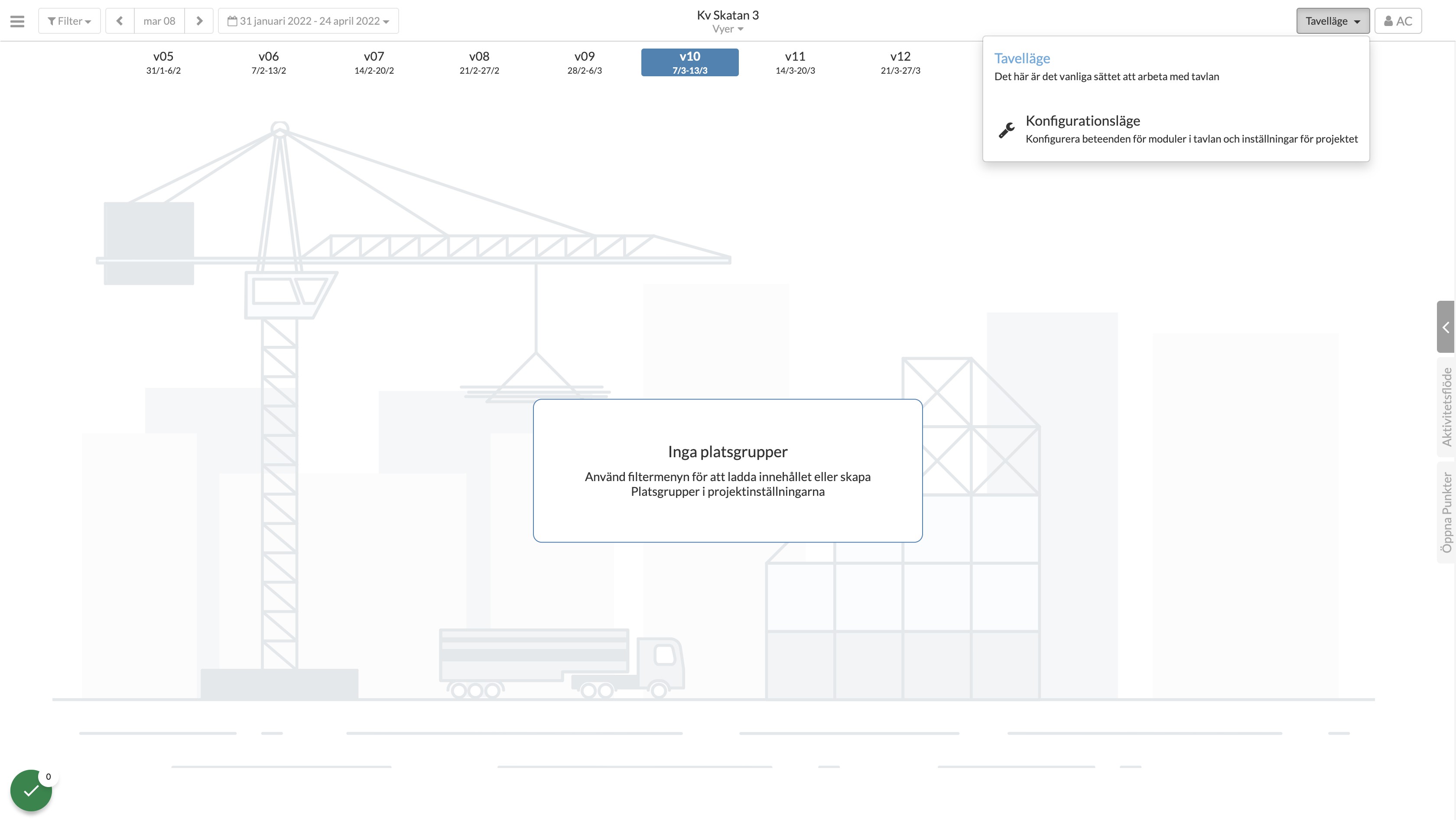
Task: Open the Öppna Punkter side tab
Action: tap(1446, 512)
